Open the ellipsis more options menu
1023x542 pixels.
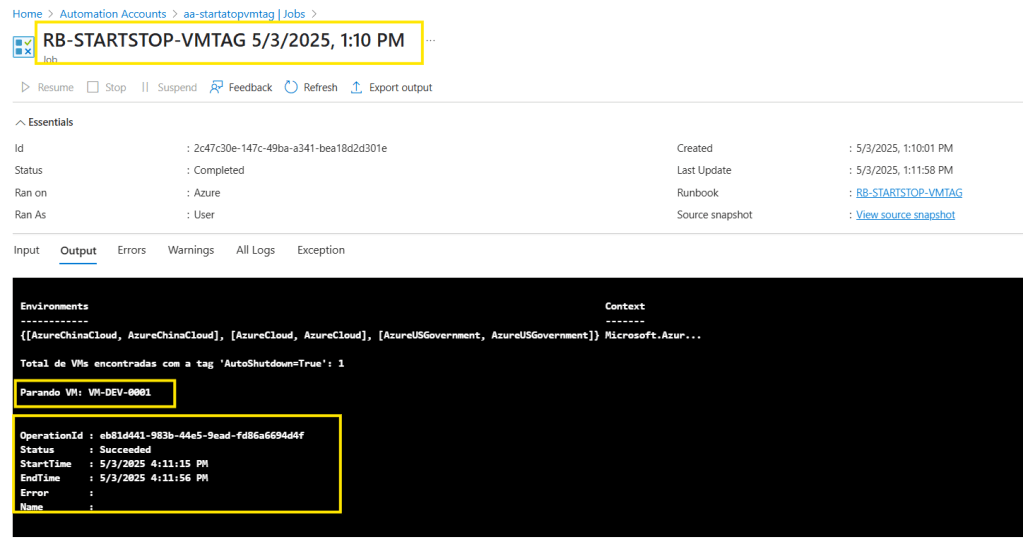(431, 41)
